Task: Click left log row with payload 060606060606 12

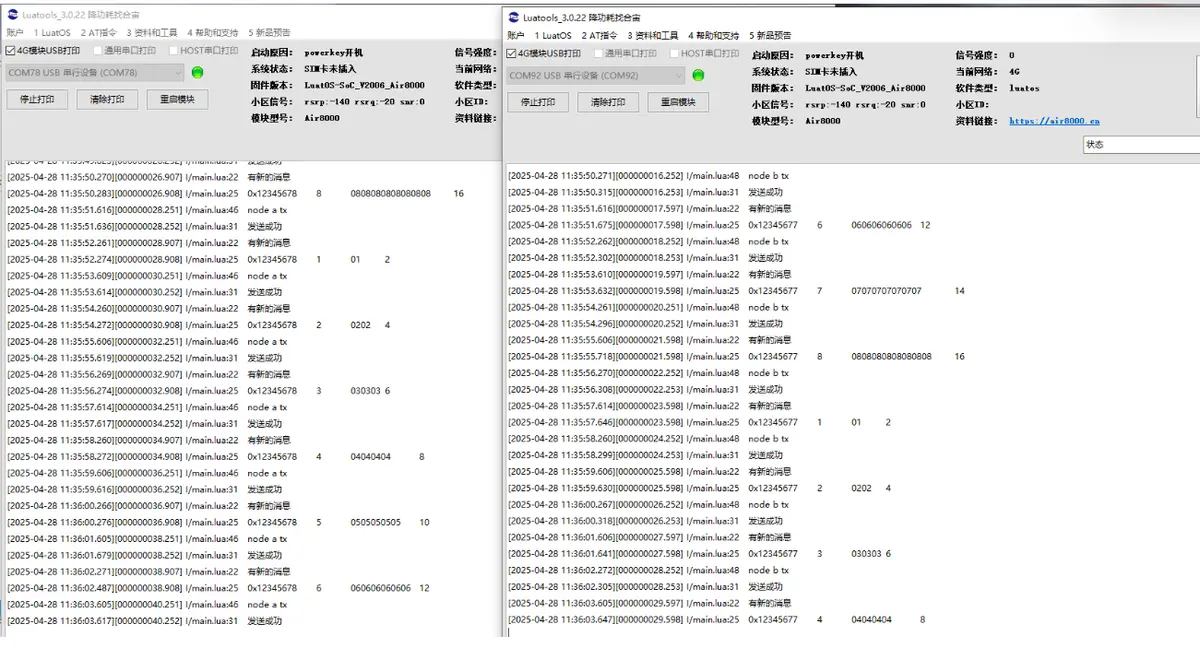Action: click(x=219, y=588)
